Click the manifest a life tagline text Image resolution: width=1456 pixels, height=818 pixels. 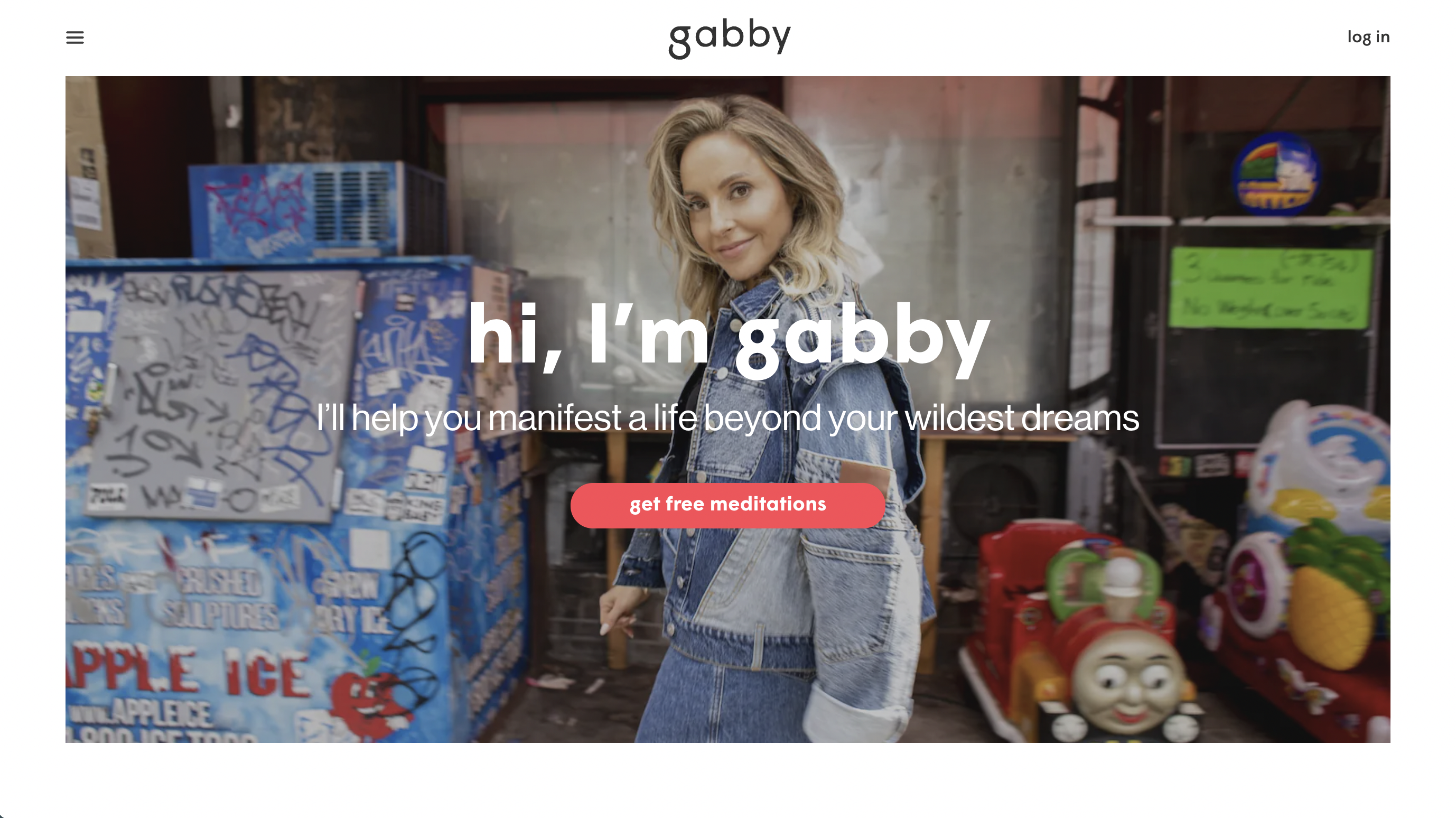click(x=727, y=419)
